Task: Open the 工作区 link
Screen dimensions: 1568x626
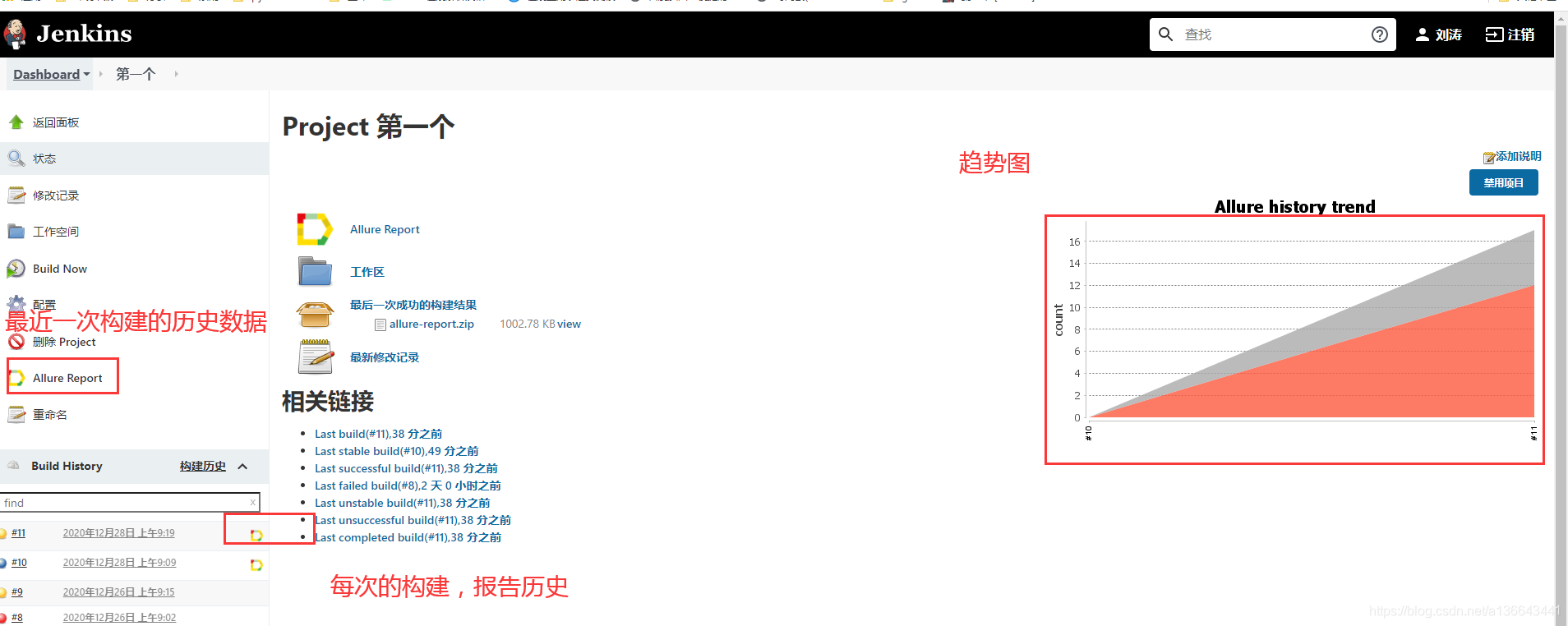Action: tap(367, 272)
